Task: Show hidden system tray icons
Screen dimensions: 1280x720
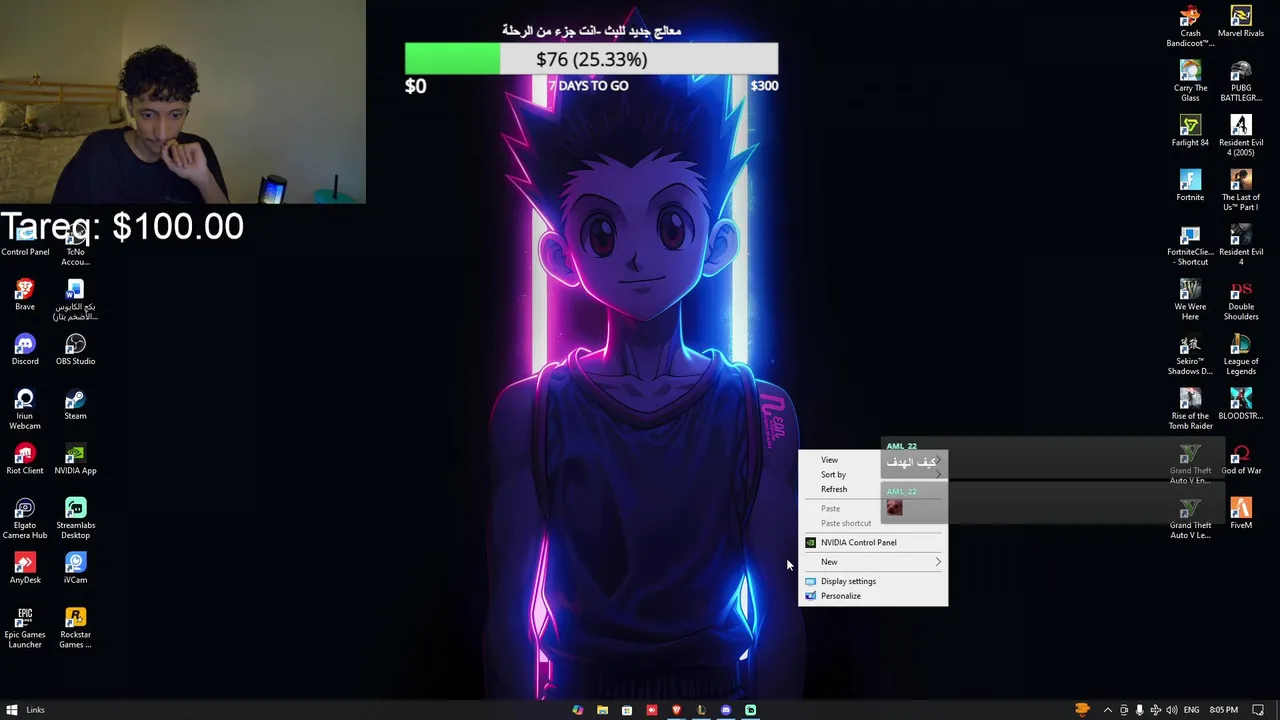Action: click(1107, 710)
